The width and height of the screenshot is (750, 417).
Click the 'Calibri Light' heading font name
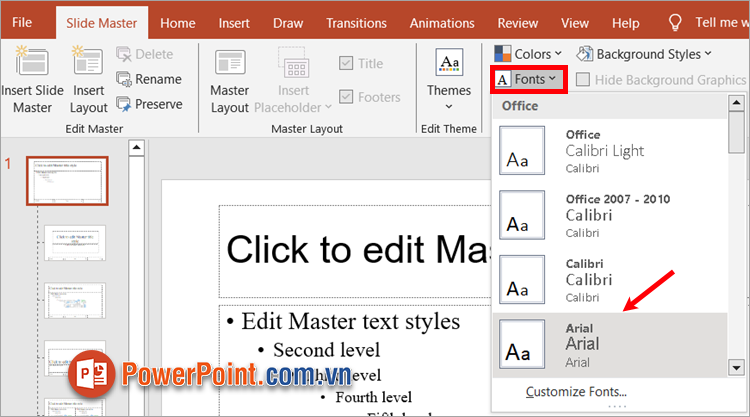coord(605,151)
